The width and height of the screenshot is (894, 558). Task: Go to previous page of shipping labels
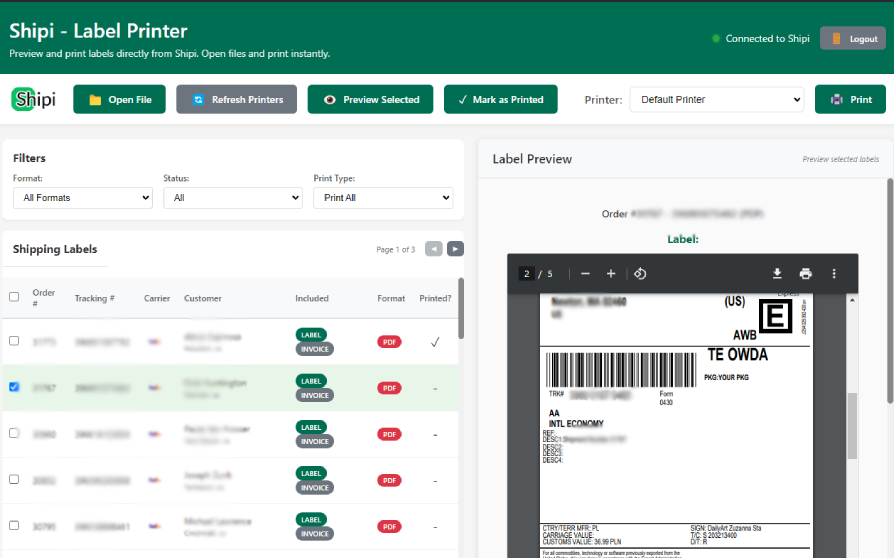coord(433,249)
